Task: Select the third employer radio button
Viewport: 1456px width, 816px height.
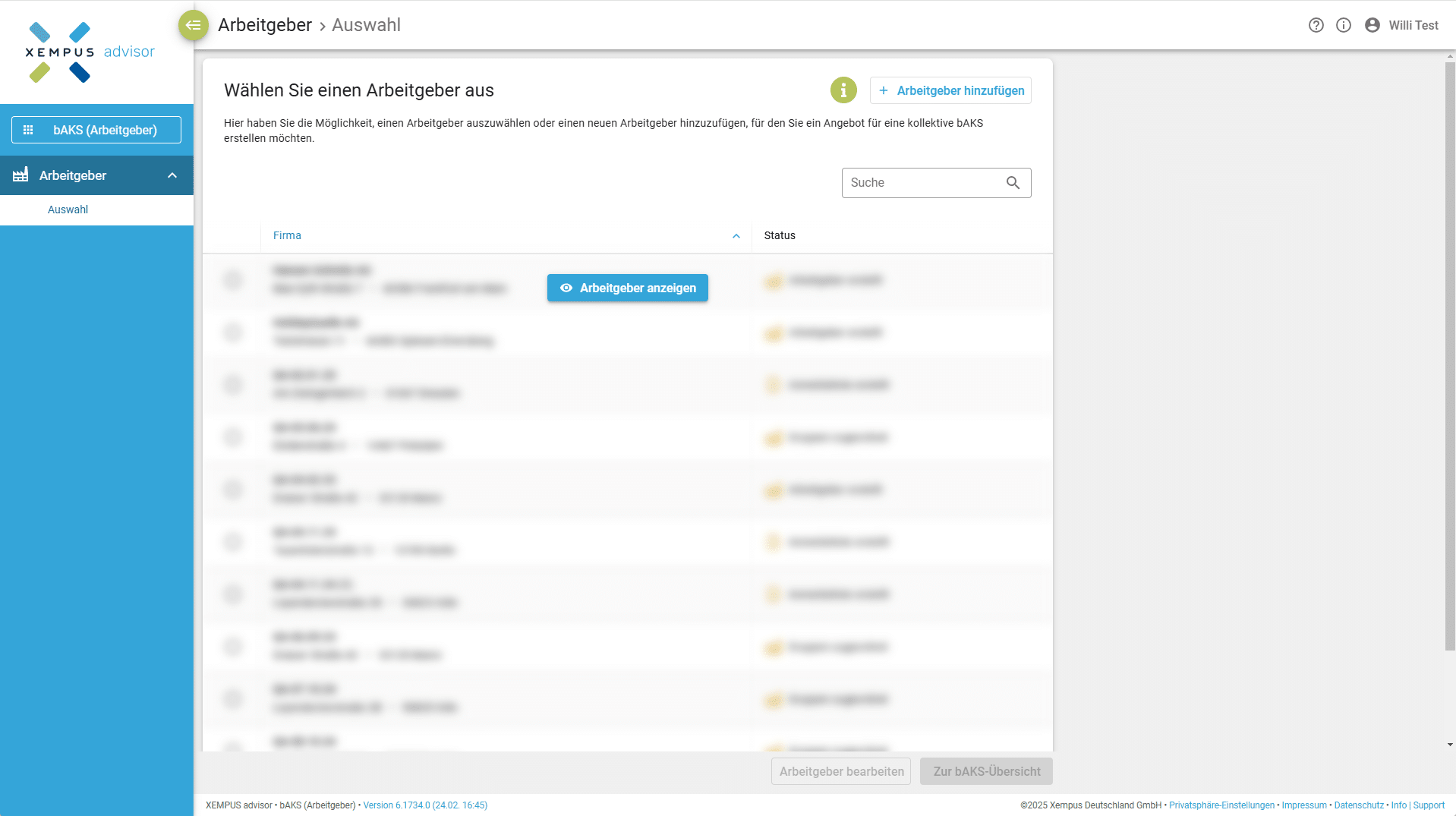Action: (x=233, y=385)
